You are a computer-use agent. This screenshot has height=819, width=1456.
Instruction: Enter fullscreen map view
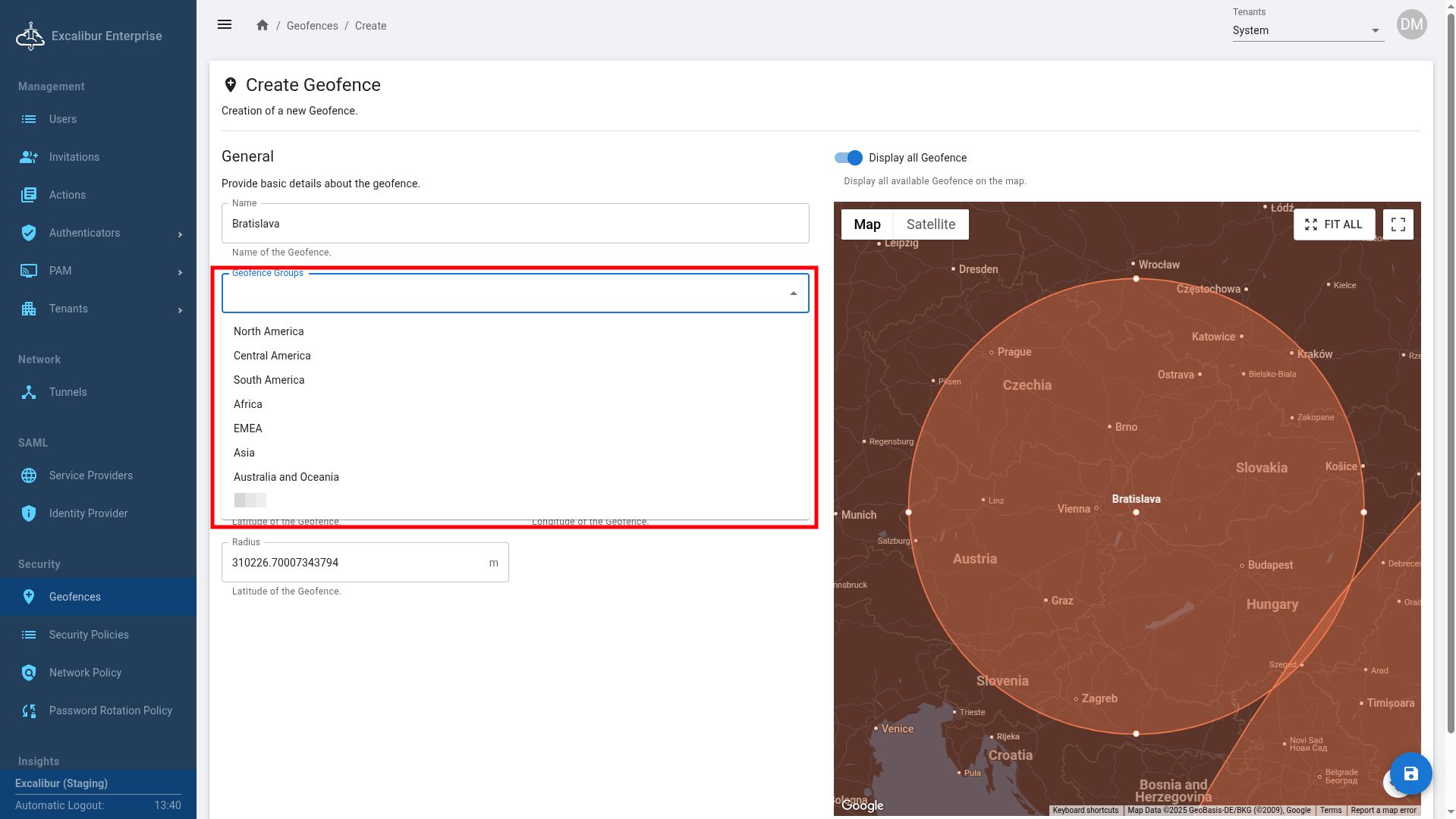[x=1398, y=224]
